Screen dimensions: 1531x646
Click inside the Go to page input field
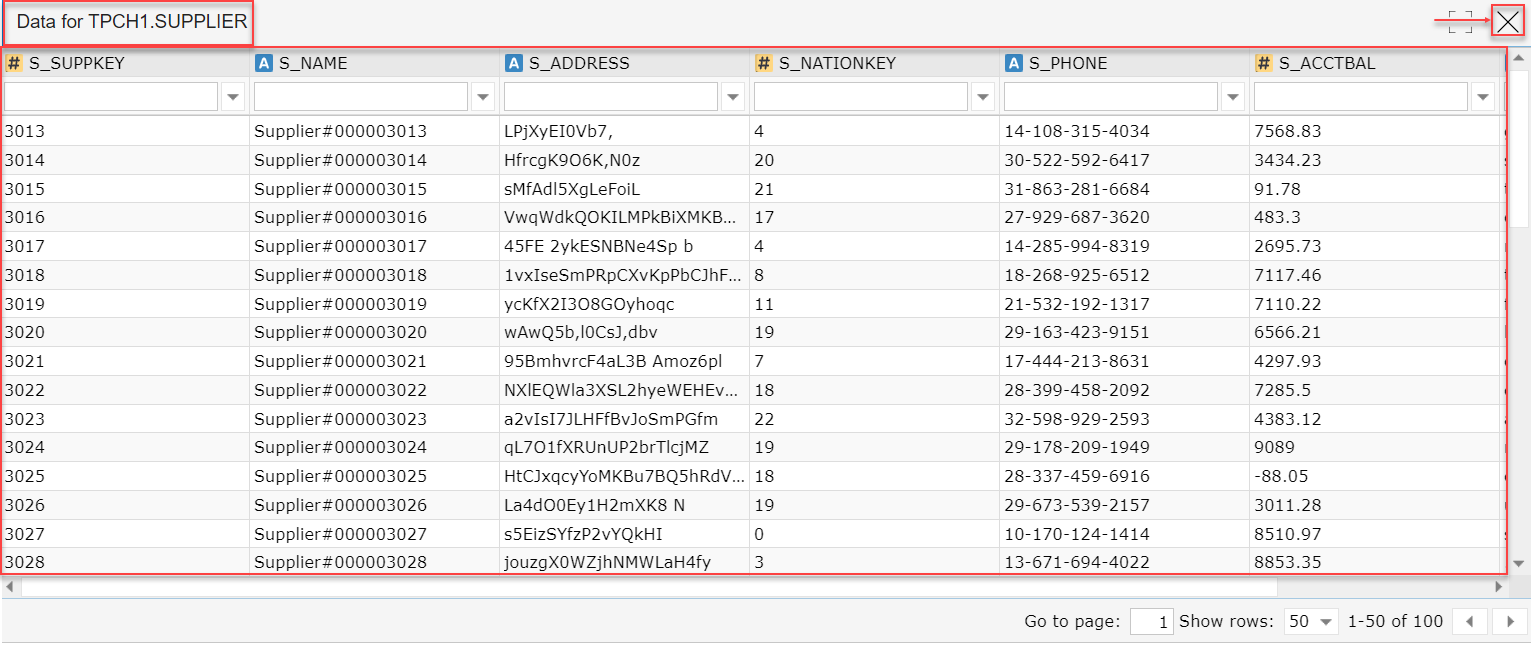click(x=1152, y=621)
